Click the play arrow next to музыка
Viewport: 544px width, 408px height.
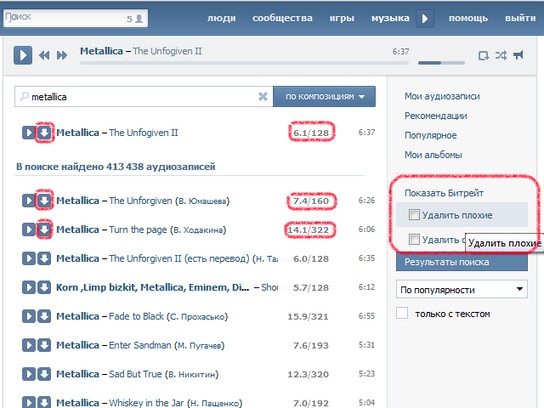tap(425, 18)
